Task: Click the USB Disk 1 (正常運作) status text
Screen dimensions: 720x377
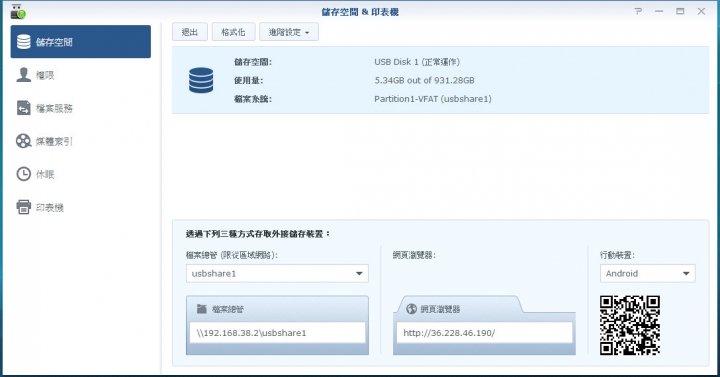Action: pos(417,62)
